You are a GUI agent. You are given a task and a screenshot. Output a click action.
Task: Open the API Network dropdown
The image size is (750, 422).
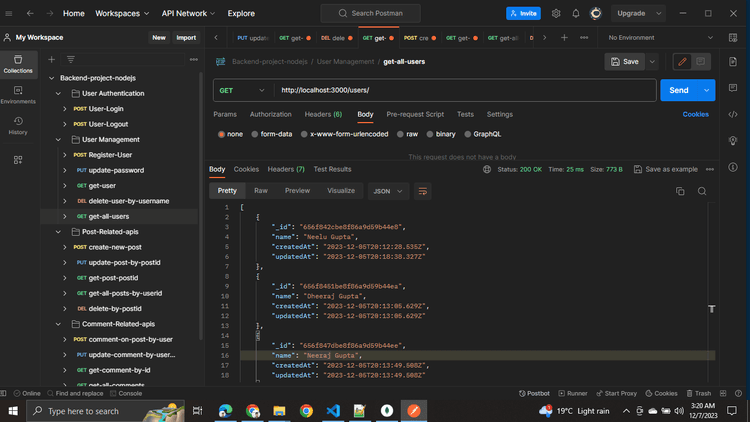(x=188, y=13)
